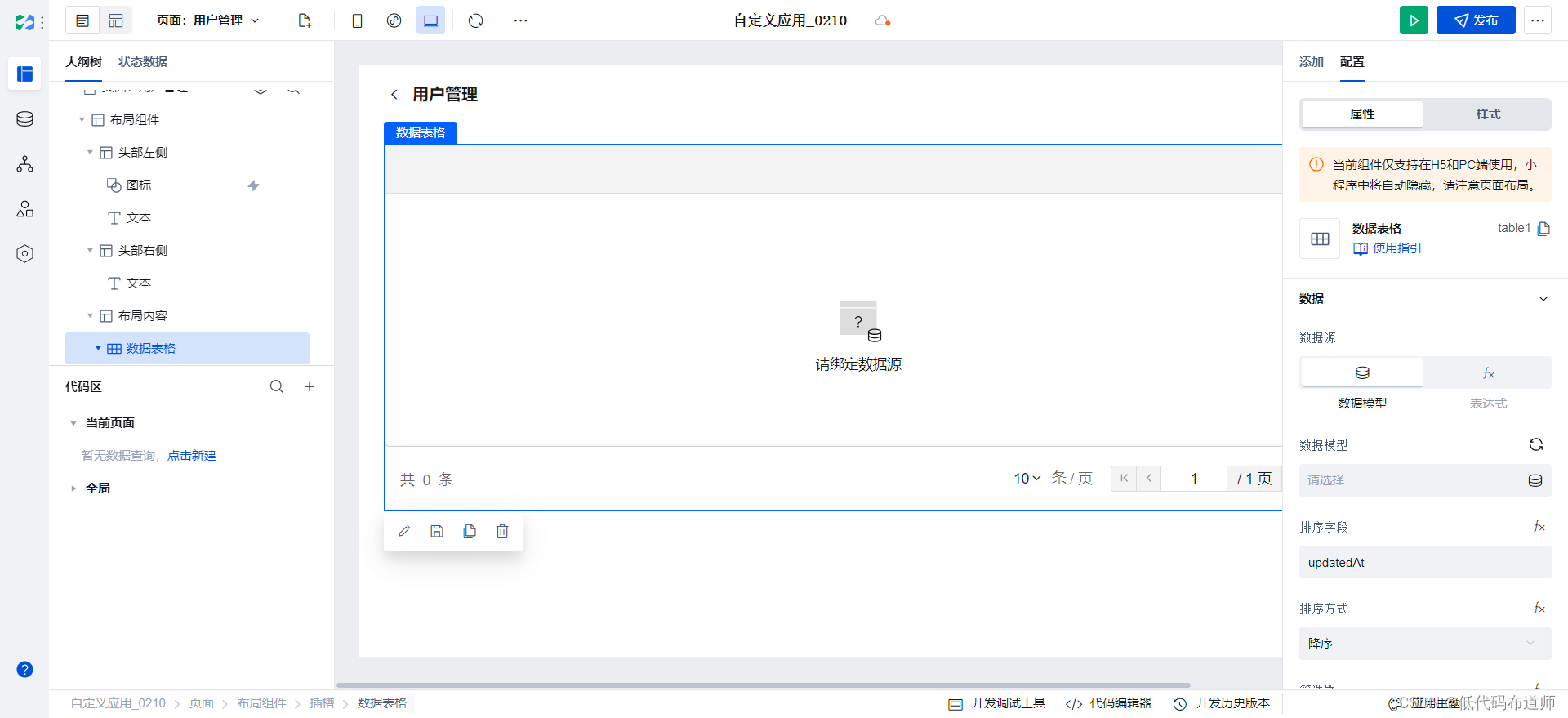This screenshot has width=1568, height=718.
Task: Delete the data table component
Action: (502, 531)
